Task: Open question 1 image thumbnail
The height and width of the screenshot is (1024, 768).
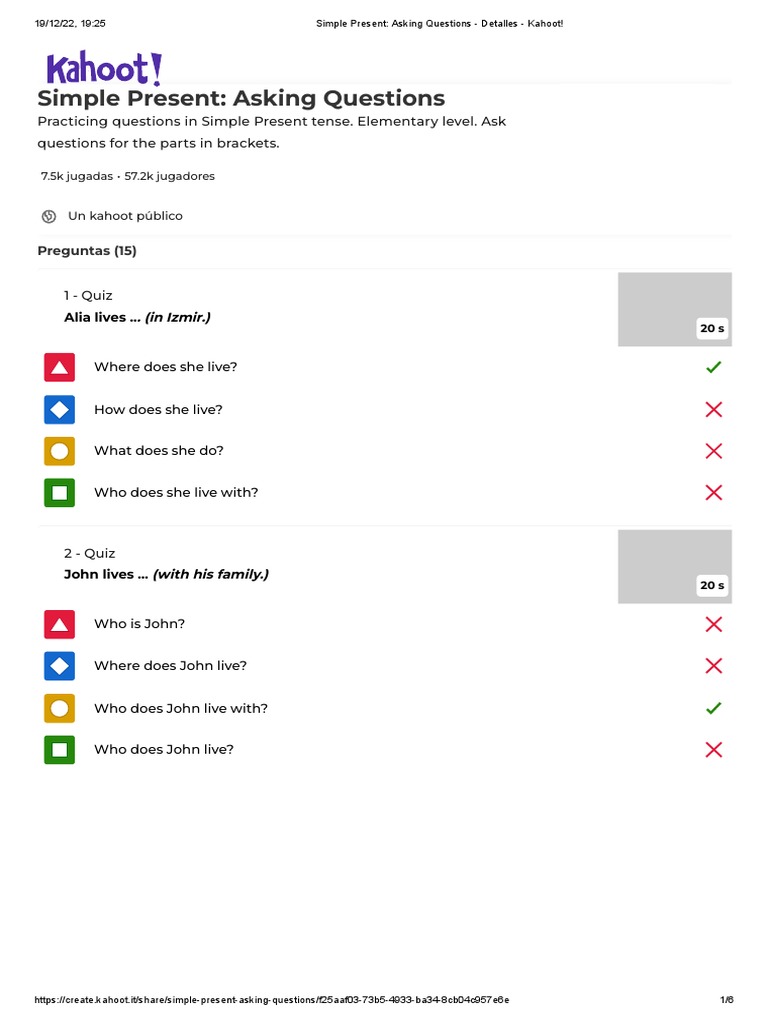Action: coord(675,309)
